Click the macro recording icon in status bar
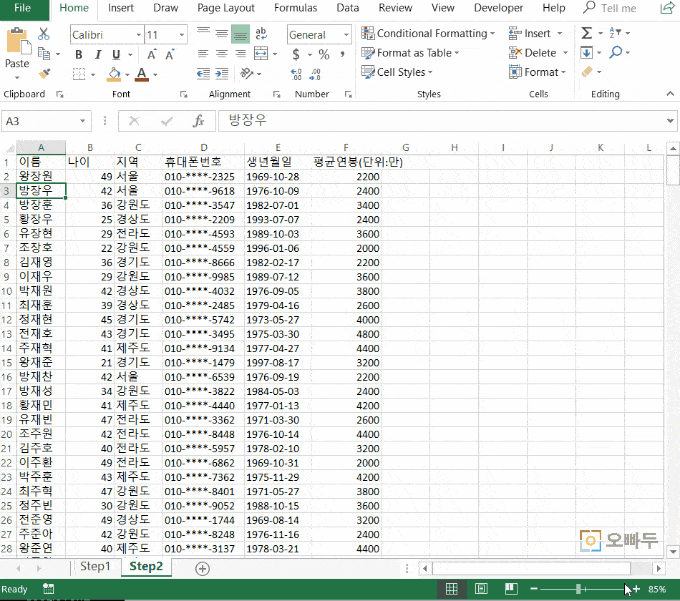The height and width of the screenshot is (601, 680). [49, 589]
